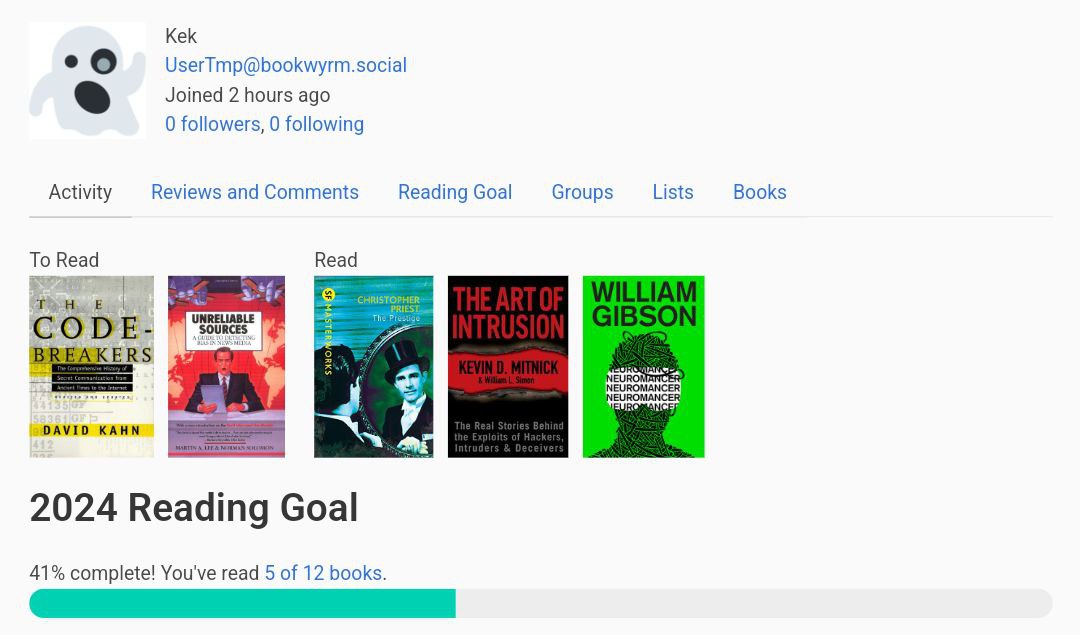This screenshot has height=635, width=1080.
Task: View the Books tab
Action: click(x=760, y=192)
